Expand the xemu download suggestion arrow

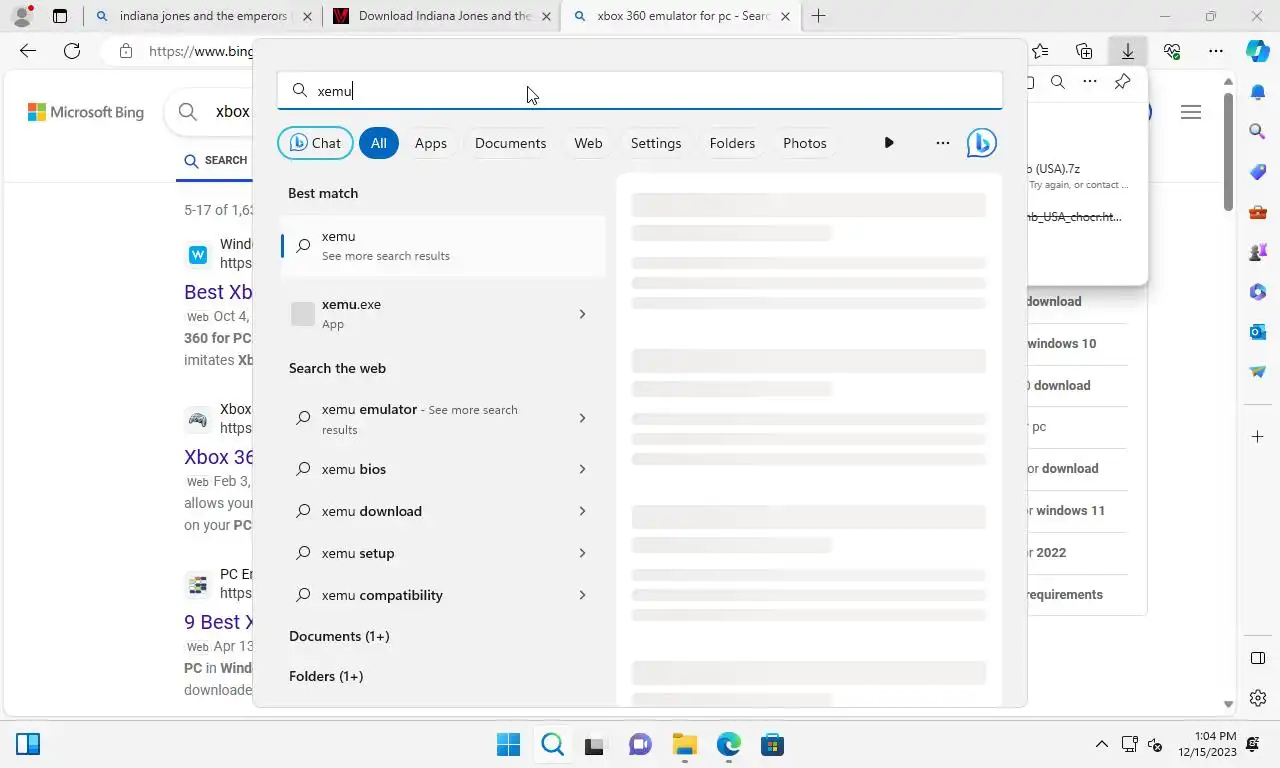point(583,511)
